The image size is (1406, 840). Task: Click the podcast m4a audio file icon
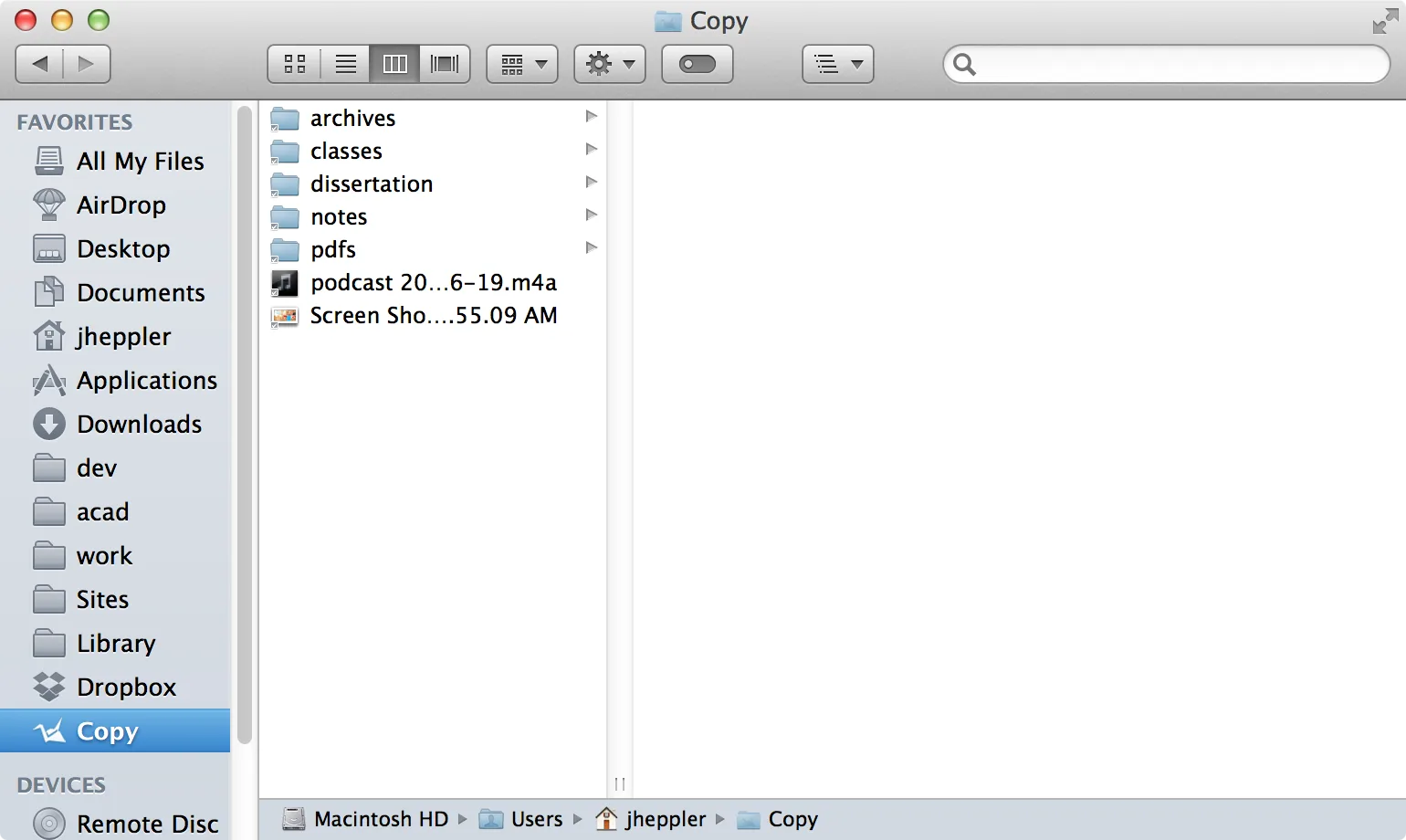click(285, 283)
